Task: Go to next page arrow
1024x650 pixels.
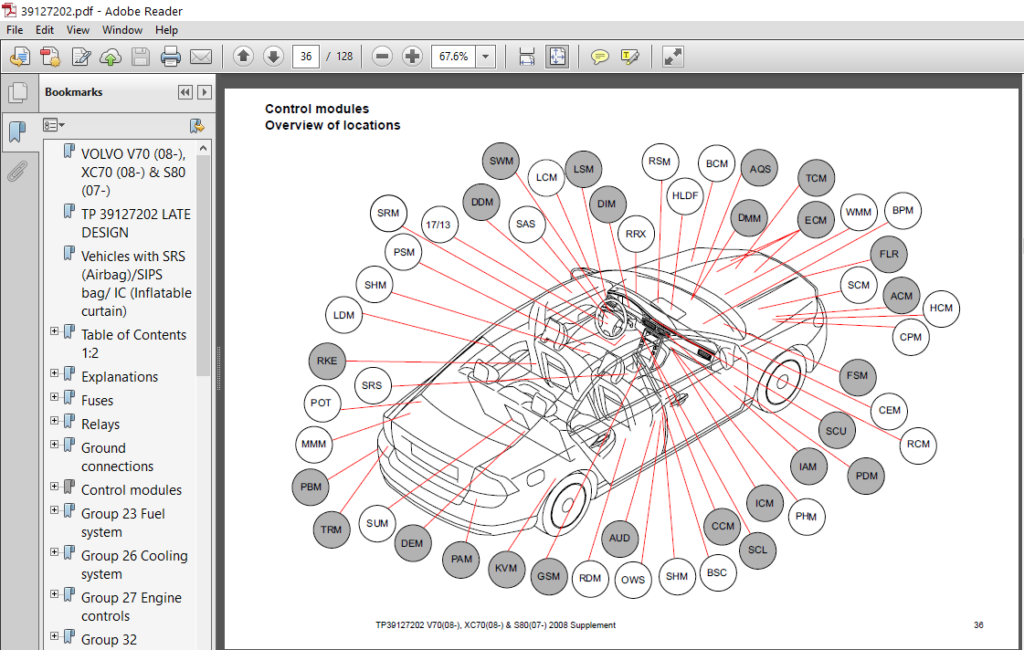Action: tap(274, 56)
